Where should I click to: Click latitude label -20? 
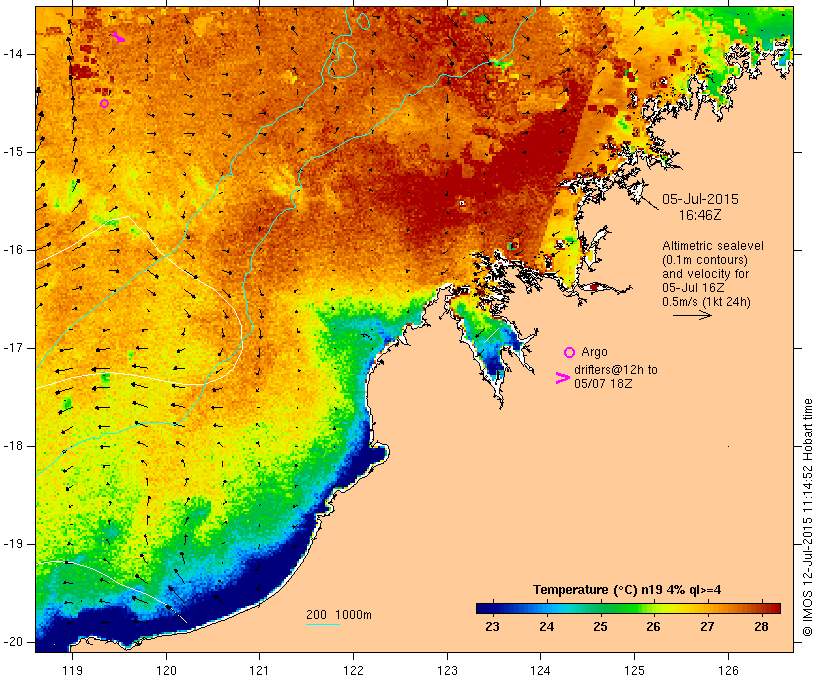[12, 642]
